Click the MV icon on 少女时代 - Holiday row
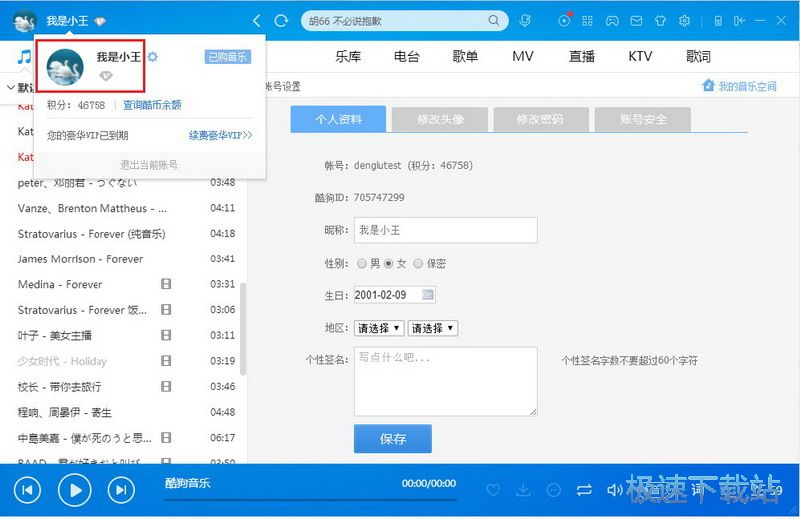Image resolution: width=800 pixels, height=519 pixels. coord(166,361)
